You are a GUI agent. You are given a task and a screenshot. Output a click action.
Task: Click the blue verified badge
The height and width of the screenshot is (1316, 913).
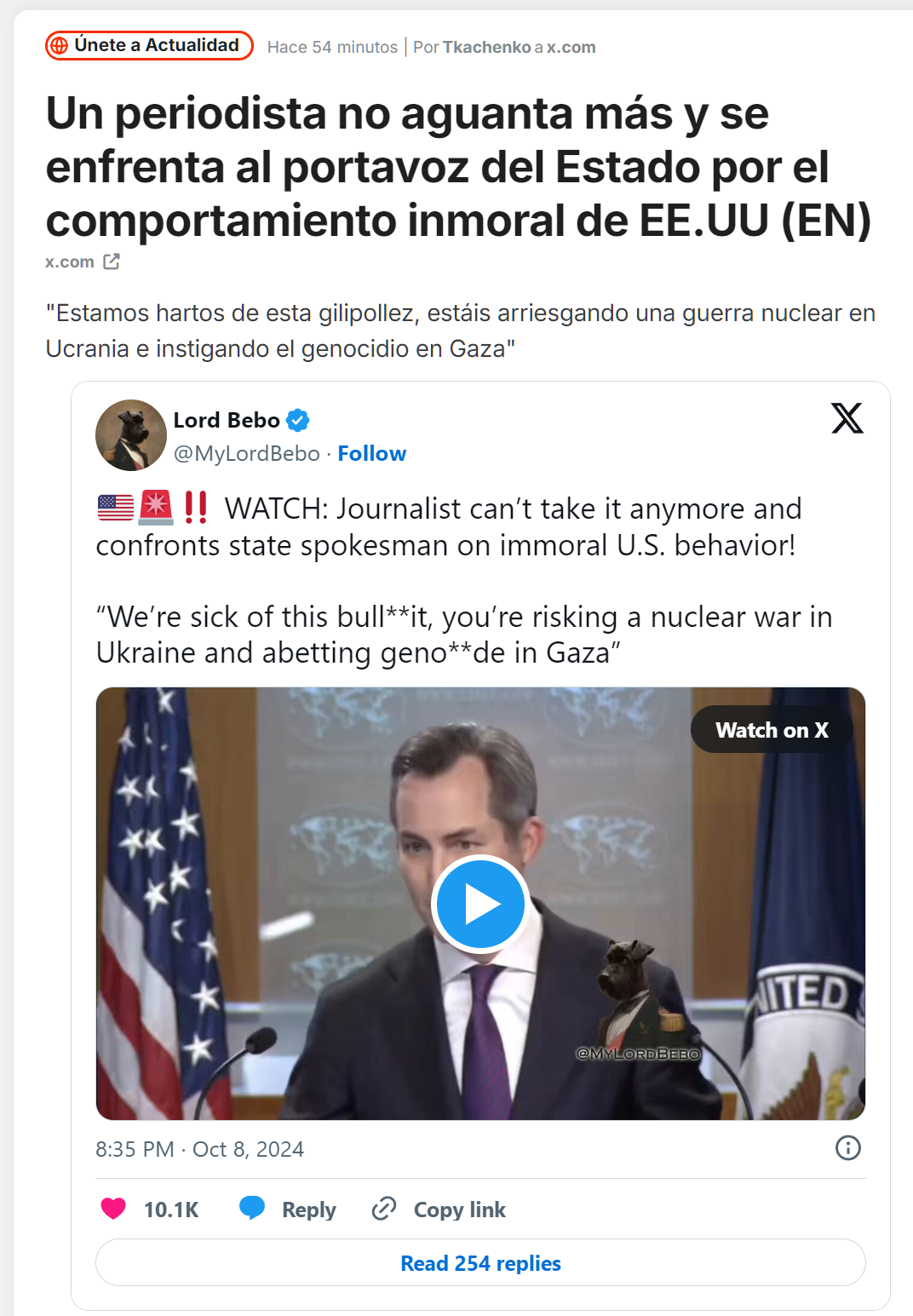click(x=297, y=420)
